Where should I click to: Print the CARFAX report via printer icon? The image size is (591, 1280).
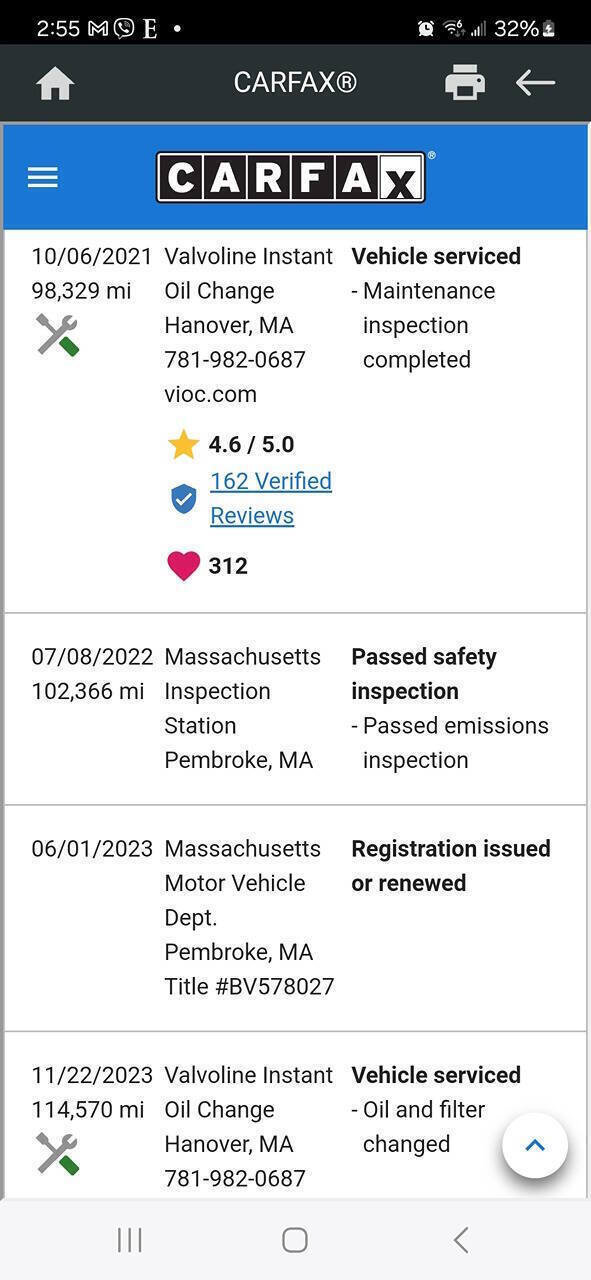(x=465, y=83)
